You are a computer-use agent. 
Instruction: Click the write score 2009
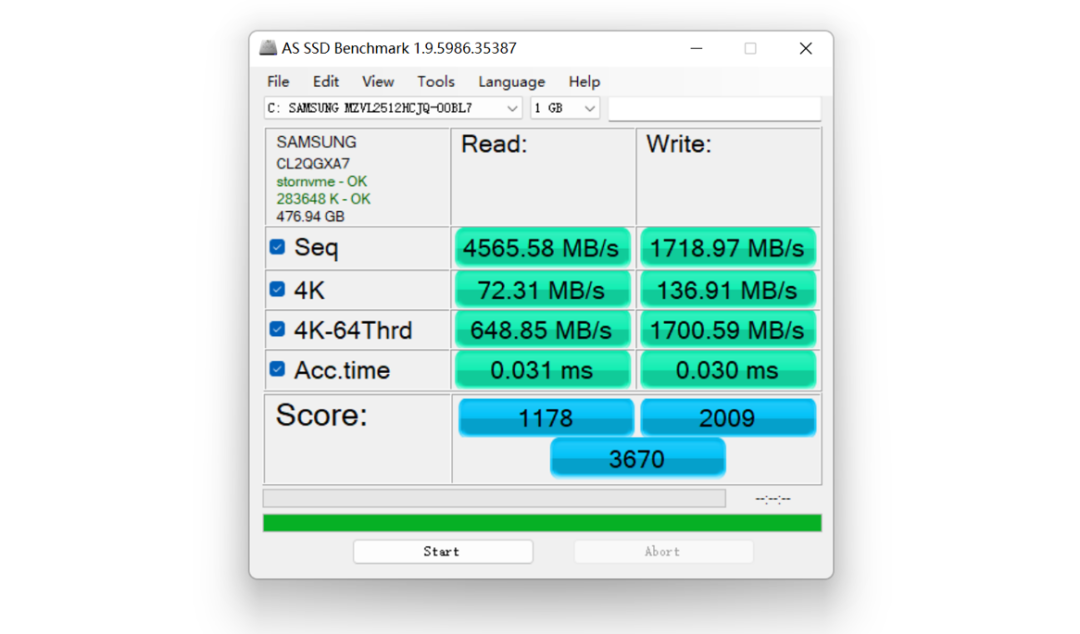pos(728,418)
